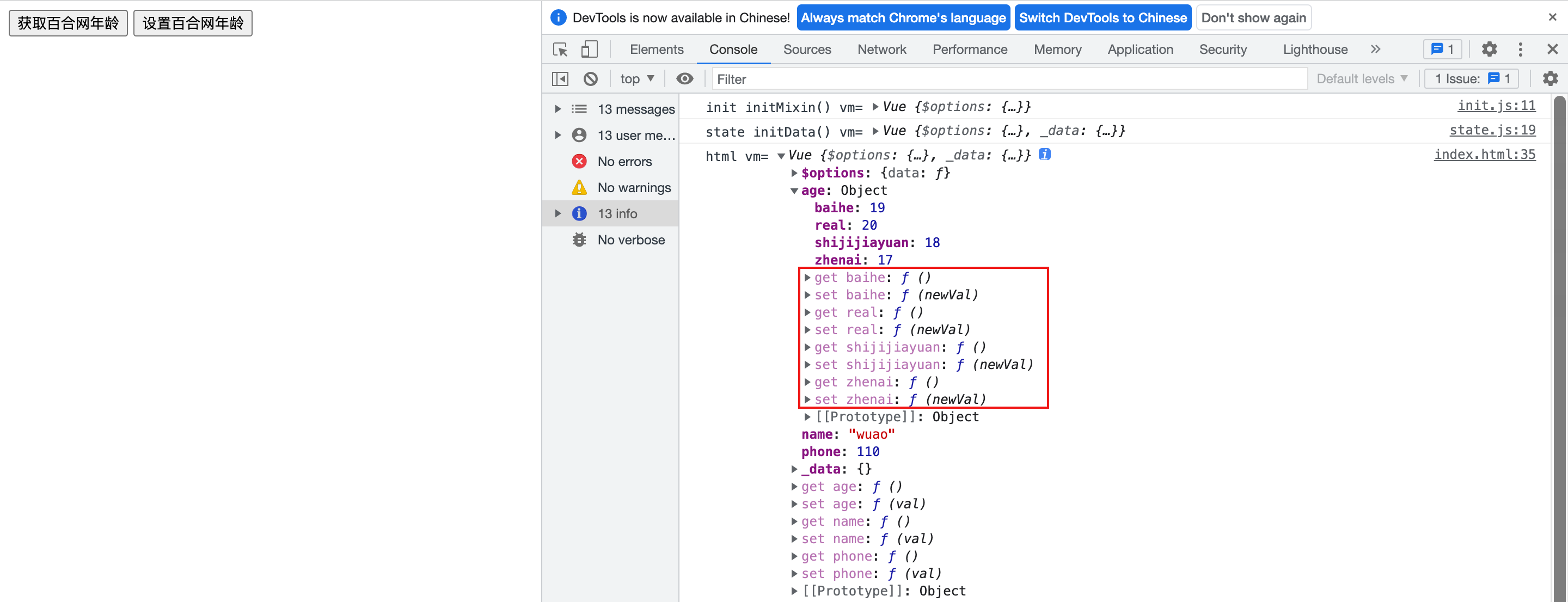
Task: Expand the set age setter
Action: click(794, 505)
